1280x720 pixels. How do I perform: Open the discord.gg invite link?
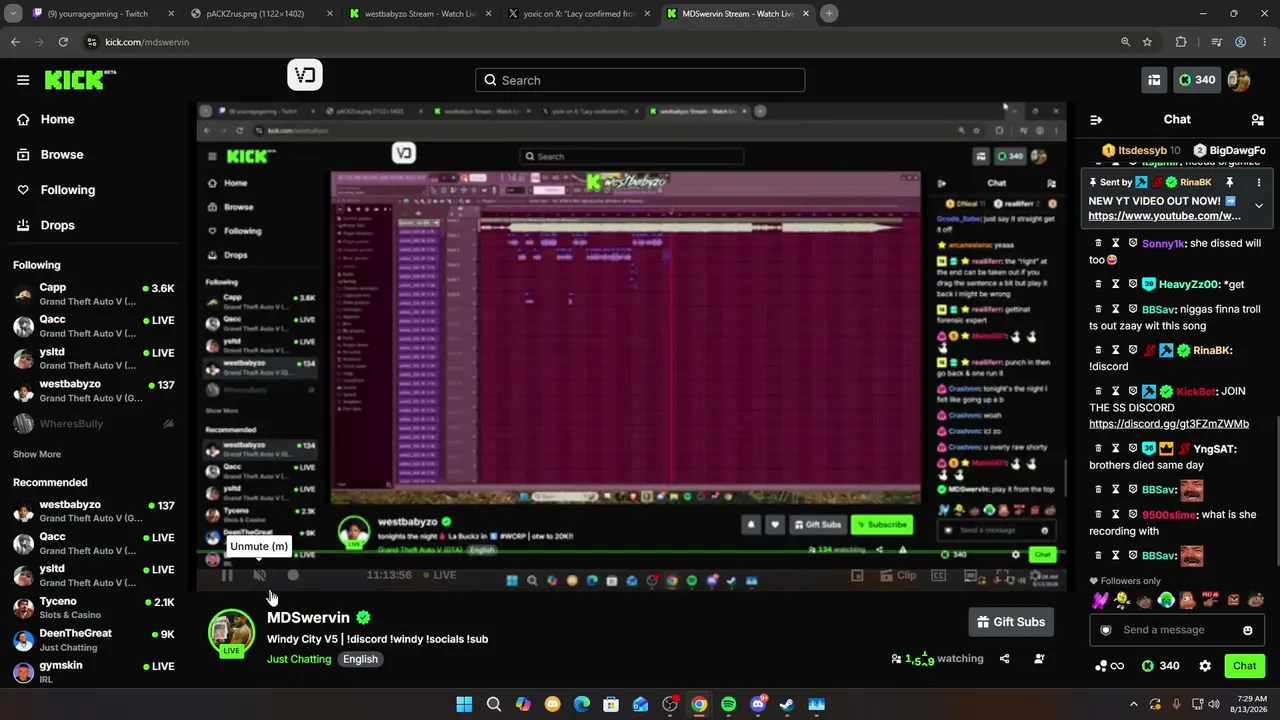point(1168,424)
